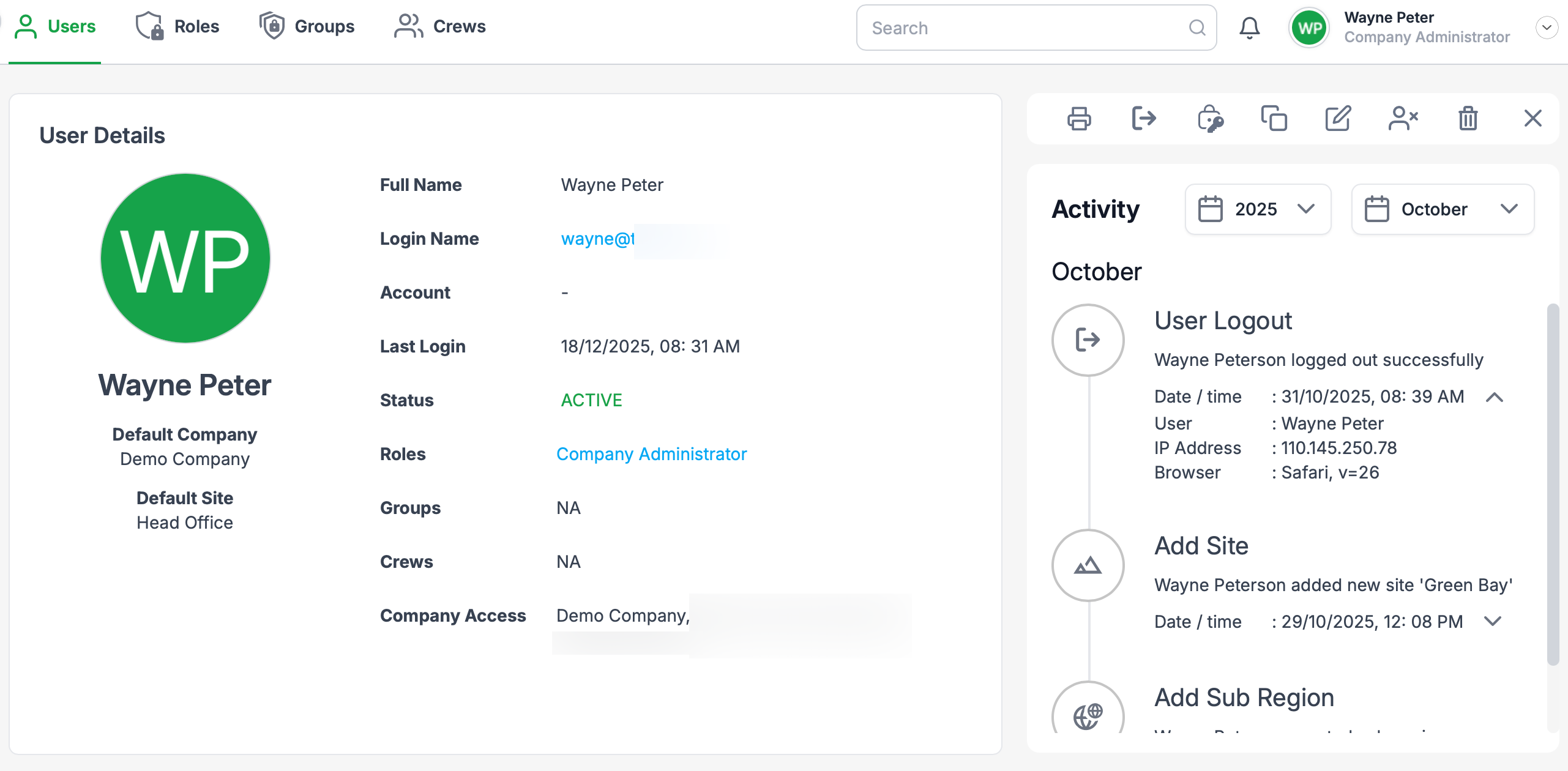Click the print icon in toolbar
The width and height of the screenshot is (1568, 771).
click(x=1078, y=119)
